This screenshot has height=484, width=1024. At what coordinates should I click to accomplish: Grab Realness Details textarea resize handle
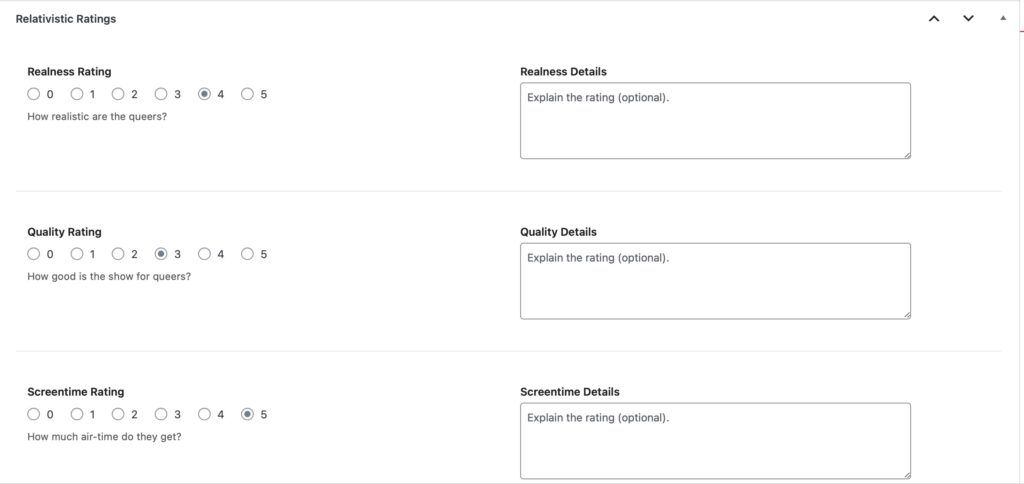[906, 154]
